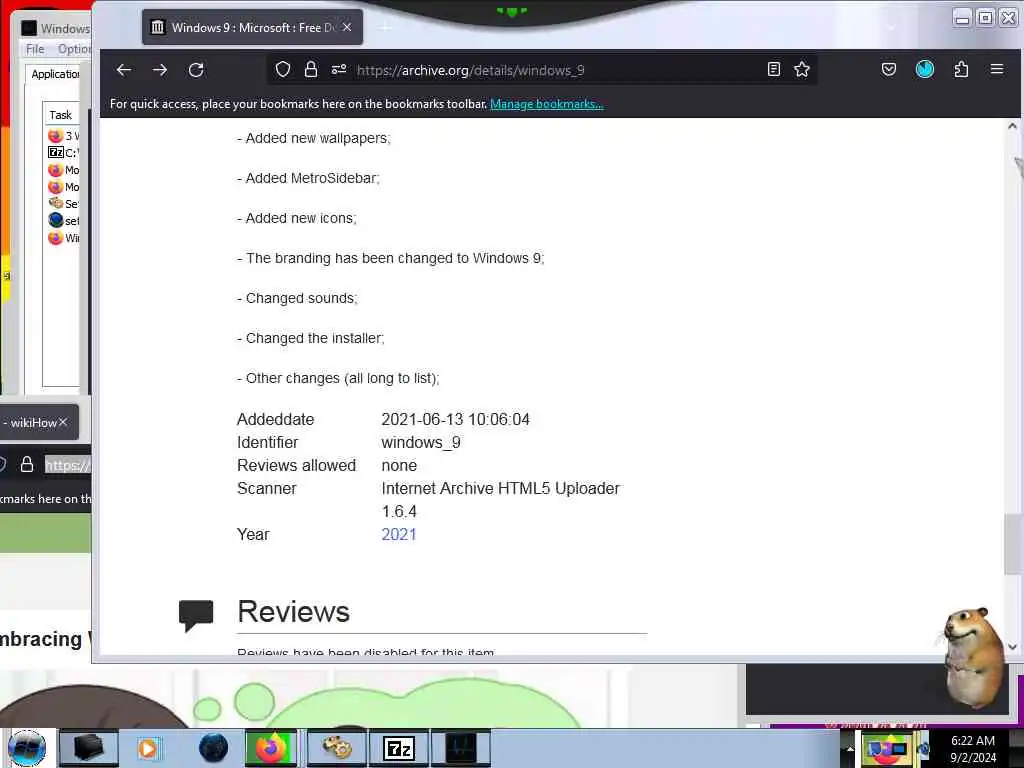Image resolution: width=1024 pixels, height=768 pixels.
Task: Click 'Other changes (all long to list)' line
Action: click(338, 379)
